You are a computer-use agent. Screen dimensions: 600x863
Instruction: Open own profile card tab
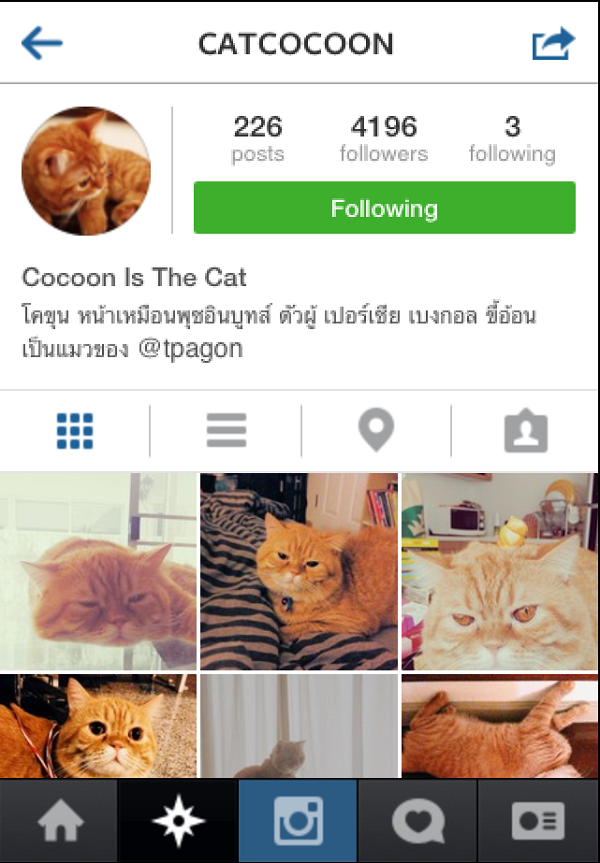[x=538, y=821]
